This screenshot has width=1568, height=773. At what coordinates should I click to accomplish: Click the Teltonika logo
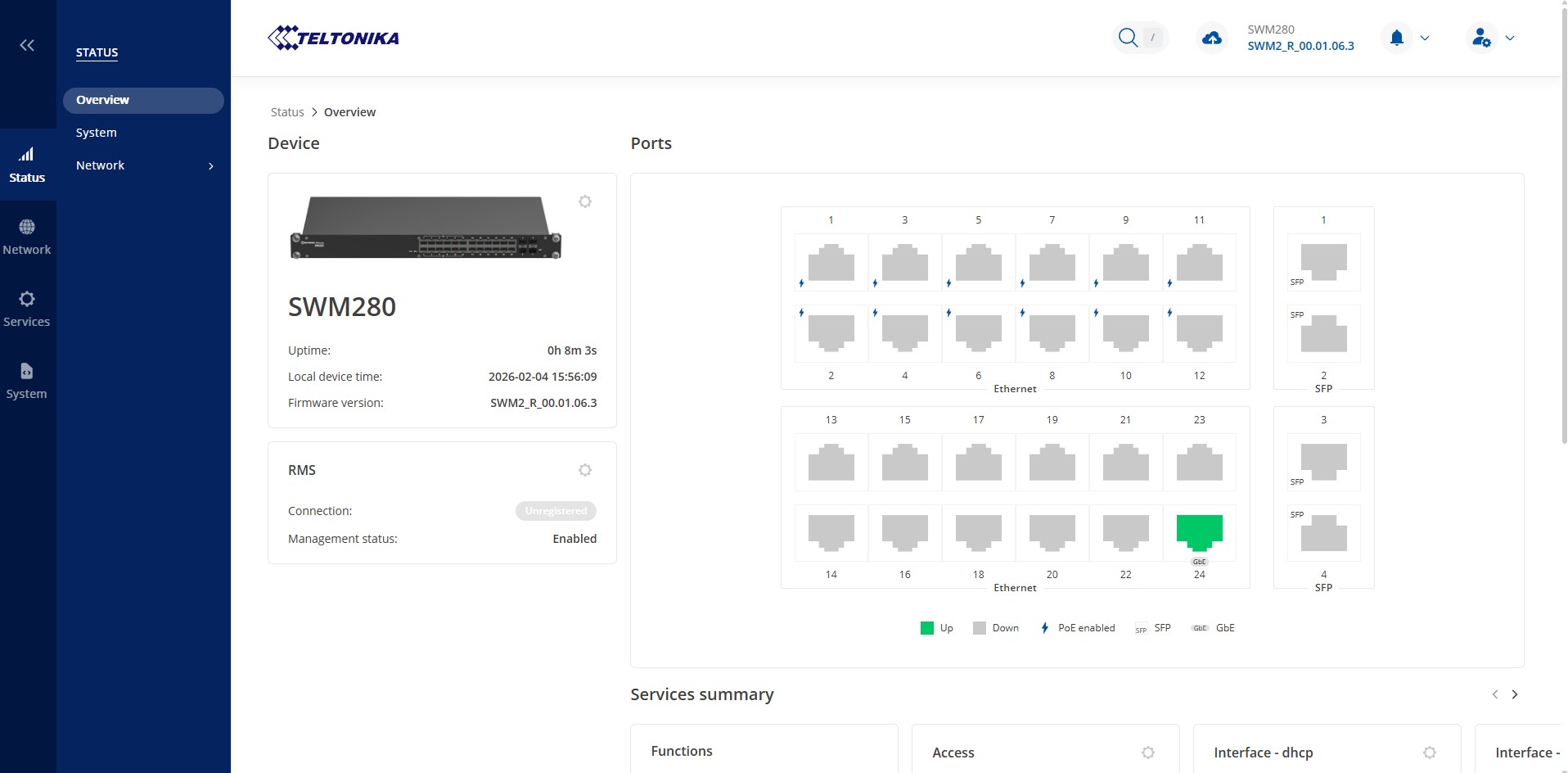click(333, 38)
